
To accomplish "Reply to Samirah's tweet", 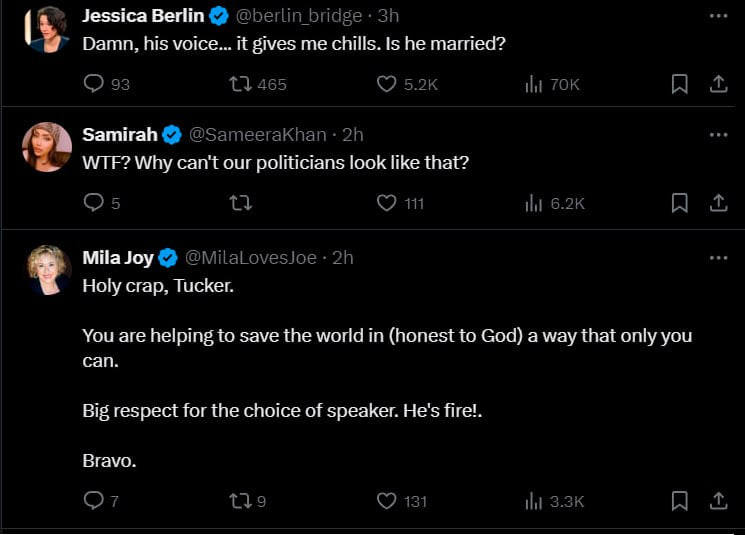I will [x=95, y=203].
